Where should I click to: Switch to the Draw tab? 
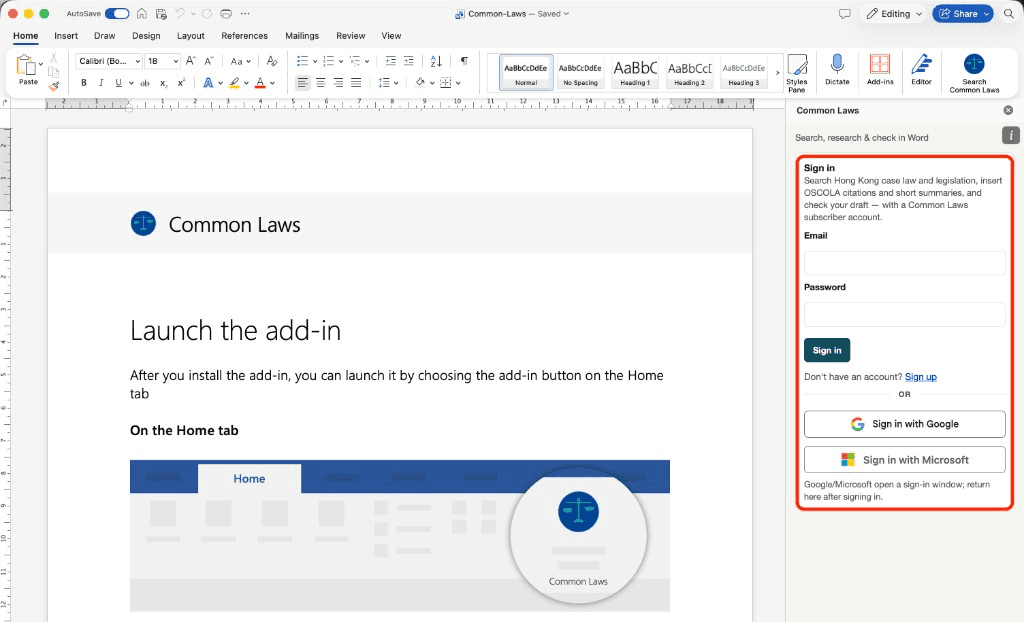tap(104, 36)
